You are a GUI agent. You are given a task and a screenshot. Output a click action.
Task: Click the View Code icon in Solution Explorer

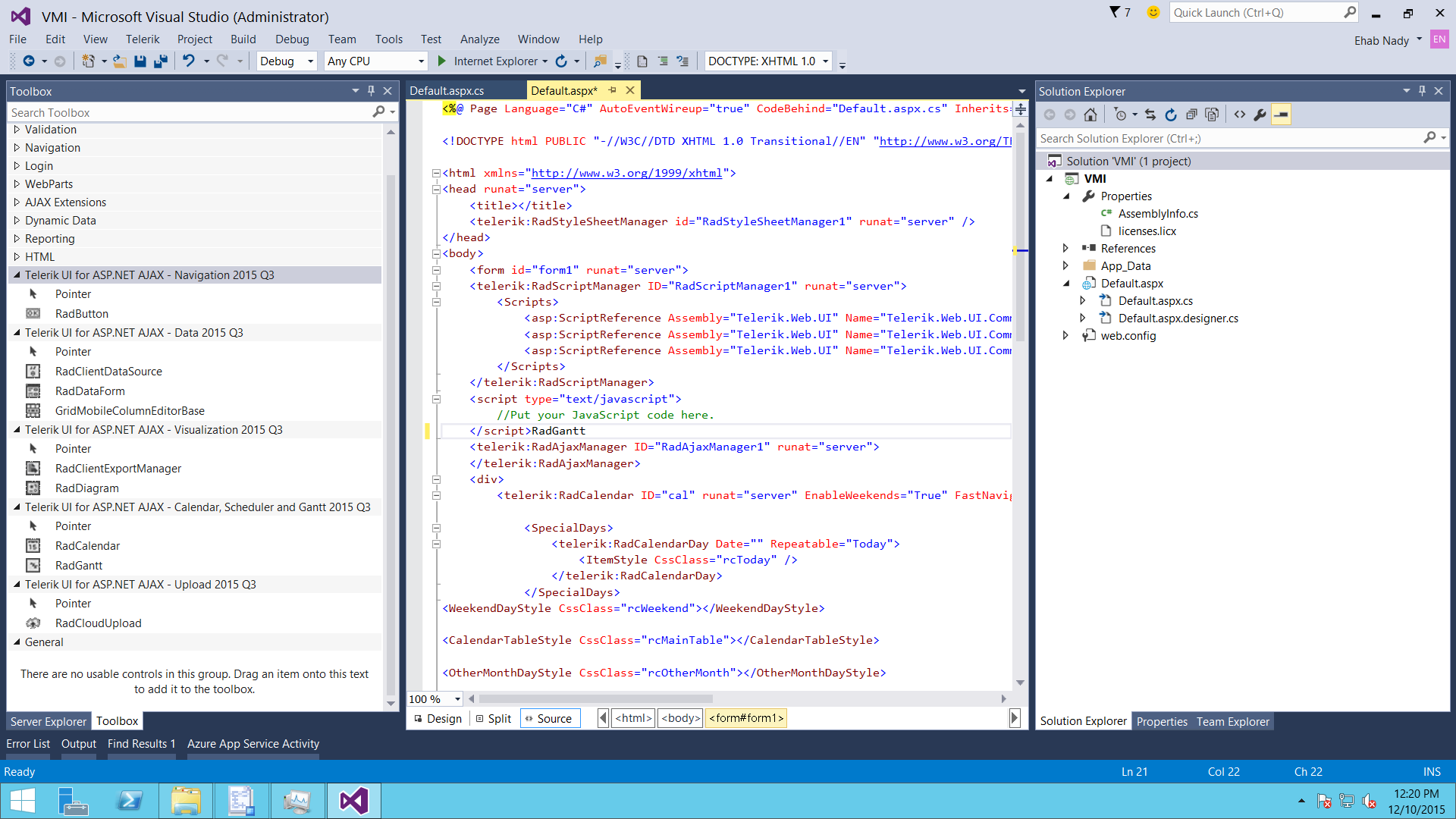[1239, 115]
